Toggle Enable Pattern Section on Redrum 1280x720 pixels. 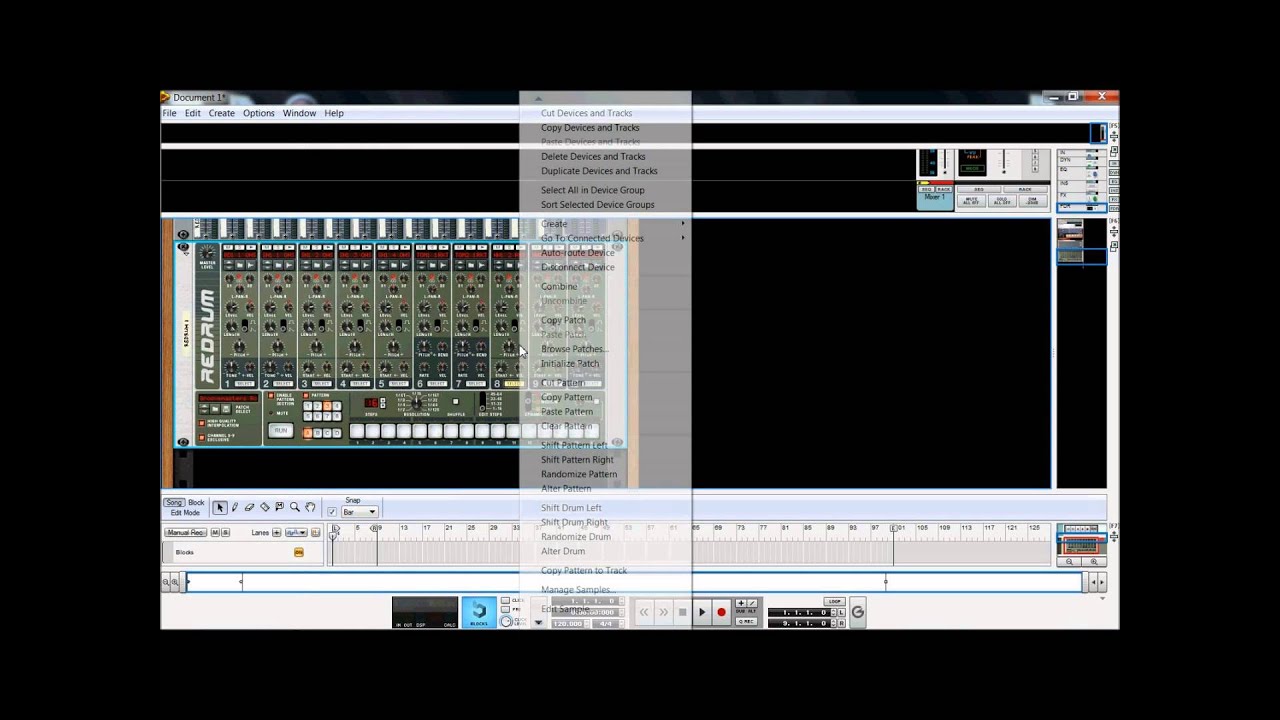271,395
